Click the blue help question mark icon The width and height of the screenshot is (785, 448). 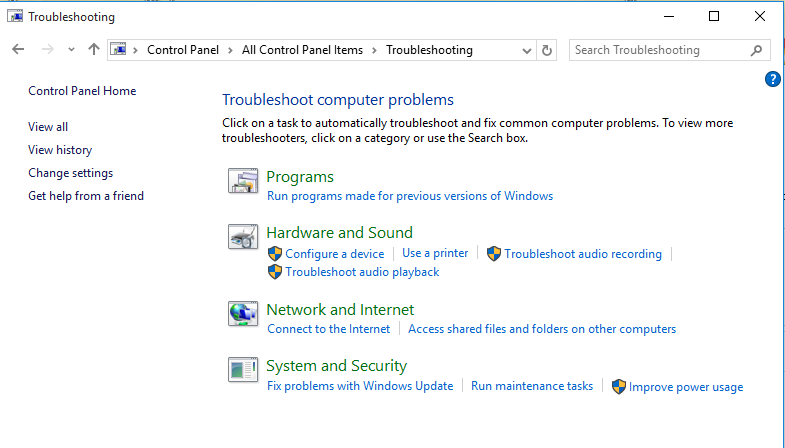click(x=772, y=79)
